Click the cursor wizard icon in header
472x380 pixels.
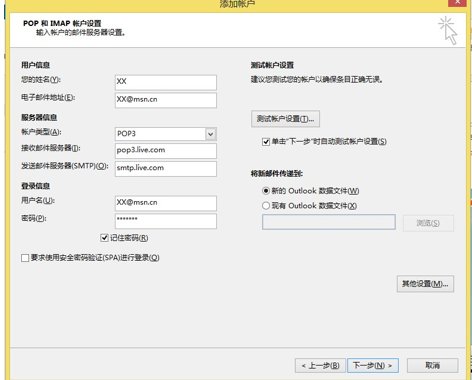(x=448, y=30)
